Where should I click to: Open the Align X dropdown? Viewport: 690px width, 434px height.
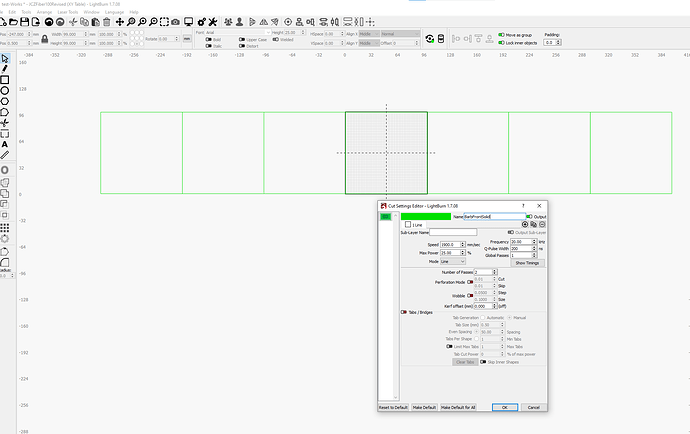369,34
